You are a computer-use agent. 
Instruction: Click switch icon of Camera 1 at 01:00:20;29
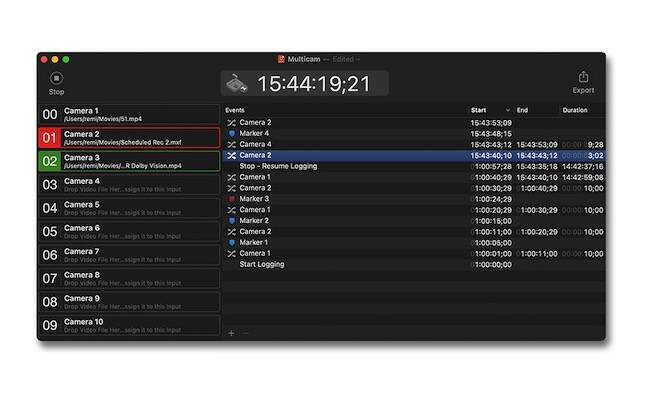click(x=231, y=210)
